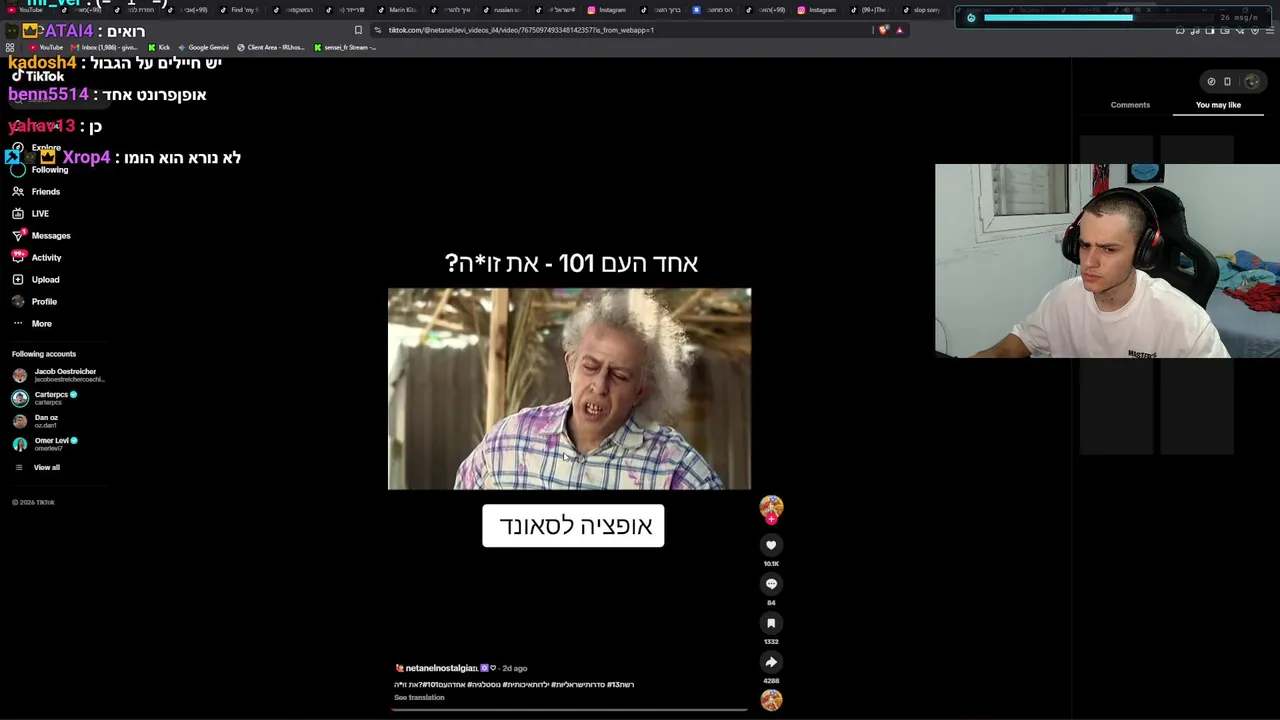Open comments via the speech bubble icon
Screen dimensions: 1280x720
click(x=771, y=584)
